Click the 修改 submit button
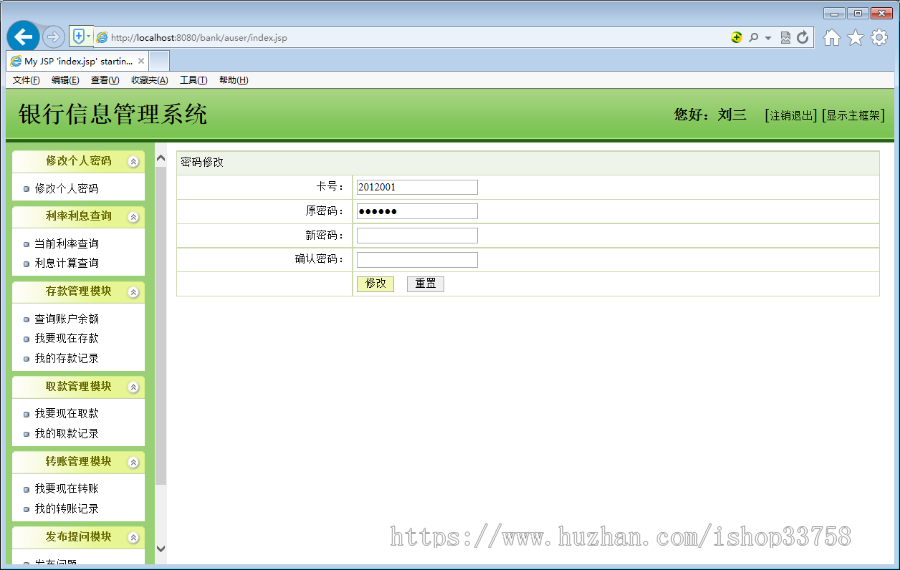This screenshot has height=570, width=900. click(x=375, y=284)
